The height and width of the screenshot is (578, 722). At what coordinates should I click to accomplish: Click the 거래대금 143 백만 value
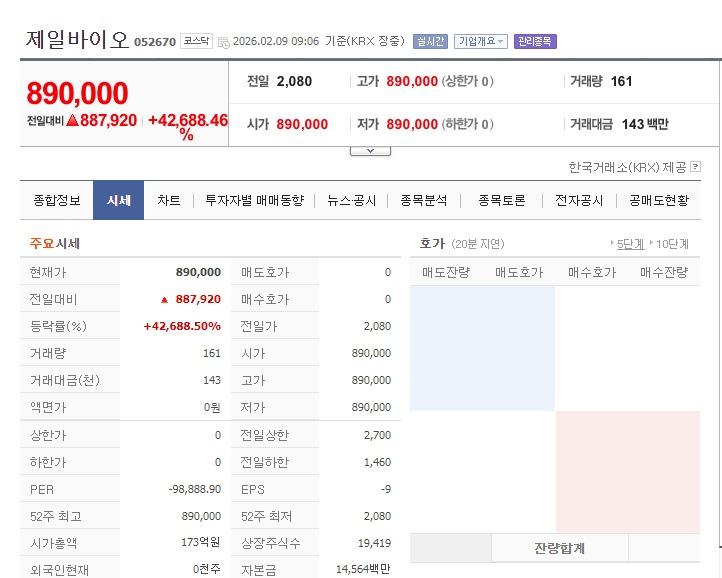645,124
